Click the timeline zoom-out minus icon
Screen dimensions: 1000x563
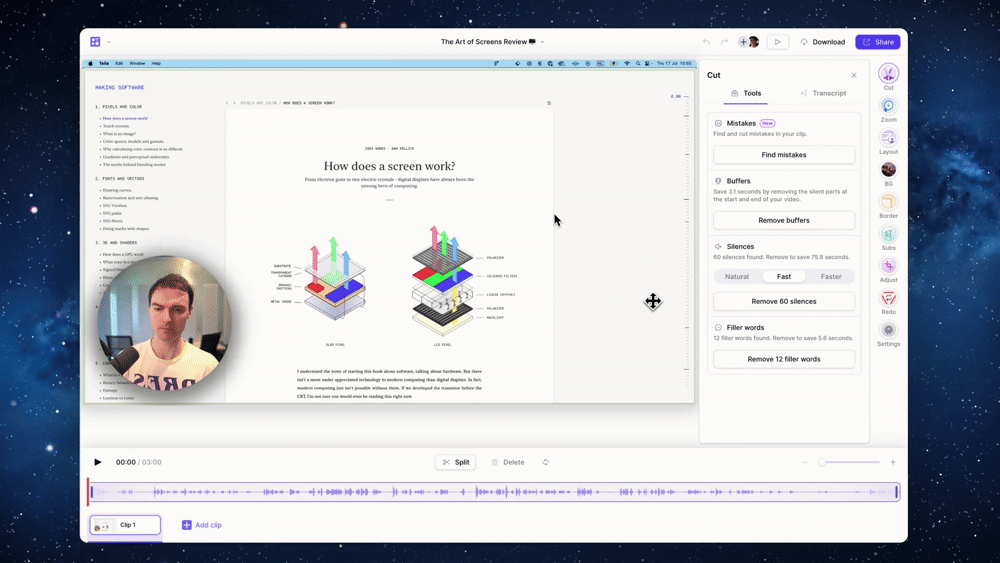805,462
